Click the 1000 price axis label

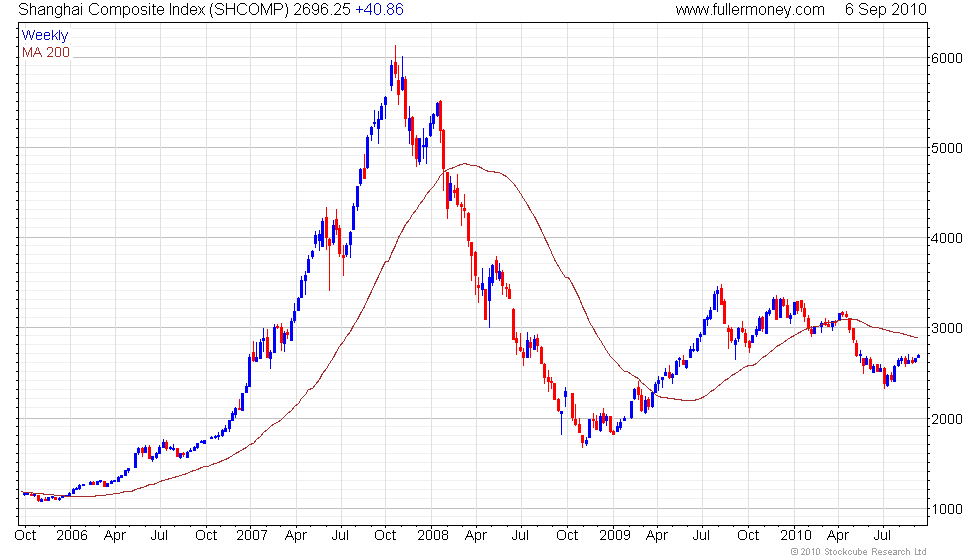pyautogui.click(x=947, y=509)
